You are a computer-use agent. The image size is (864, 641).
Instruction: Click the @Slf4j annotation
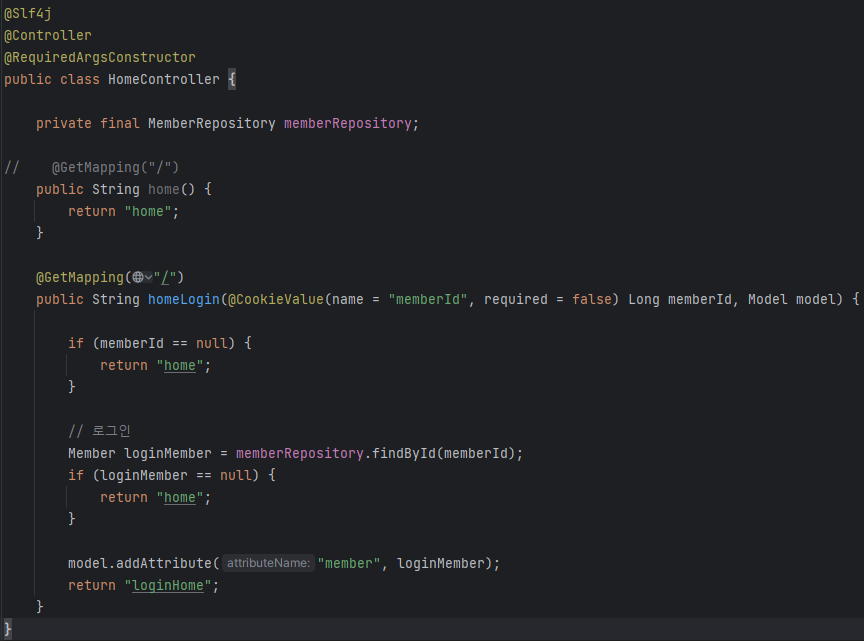coord(28,13)
